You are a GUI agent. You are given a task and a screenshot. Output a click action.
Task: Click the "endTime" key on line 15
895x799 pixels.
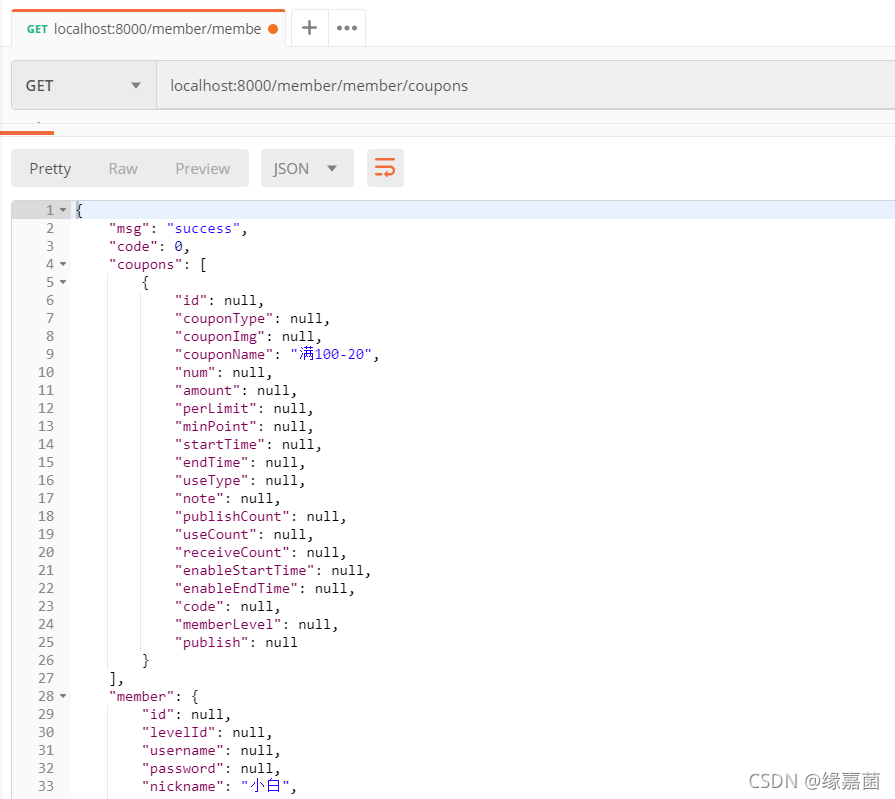(211, 462)
